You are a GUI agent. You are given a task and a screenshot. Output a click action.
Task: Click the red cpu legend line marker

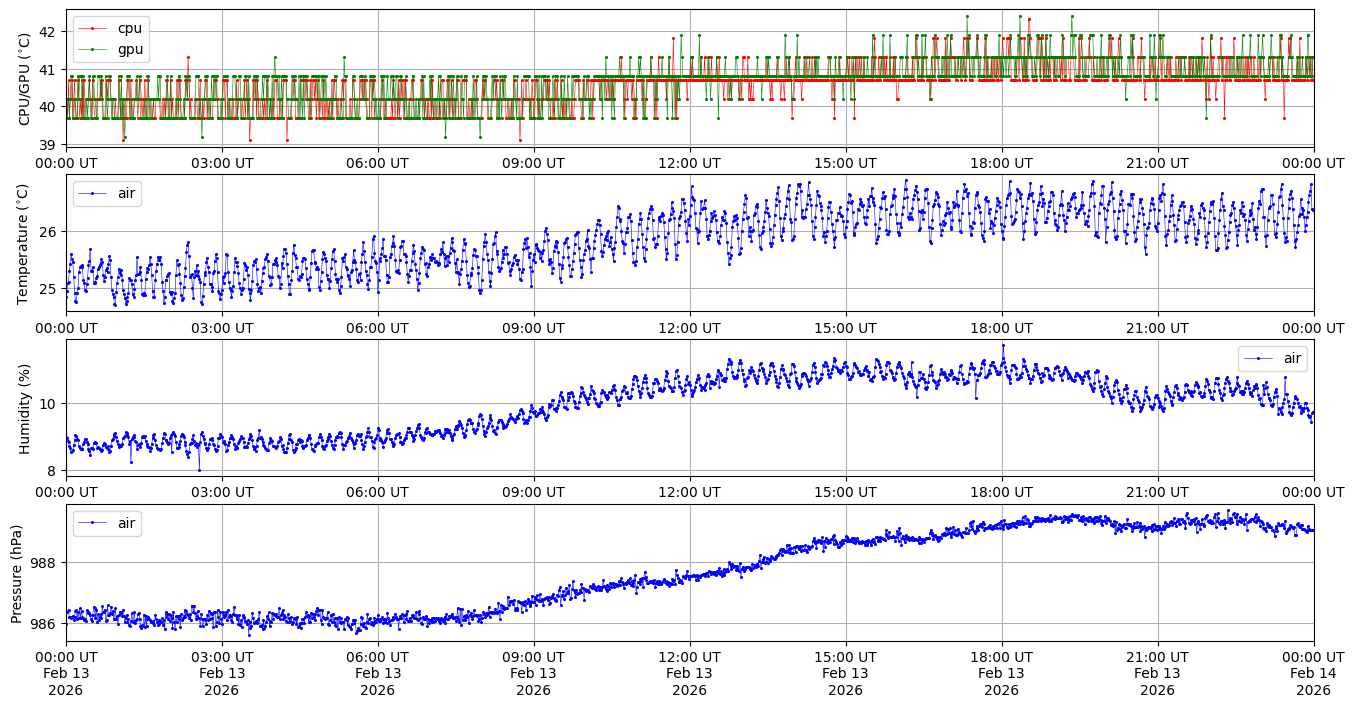93,29
